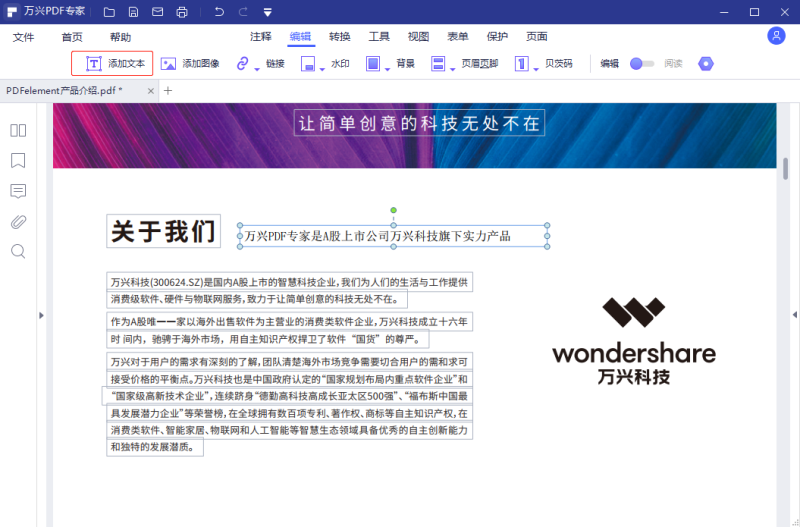This screenshot has width=800, height=527.
Task: Click the 背景 background icon
Action: (373, 64)
